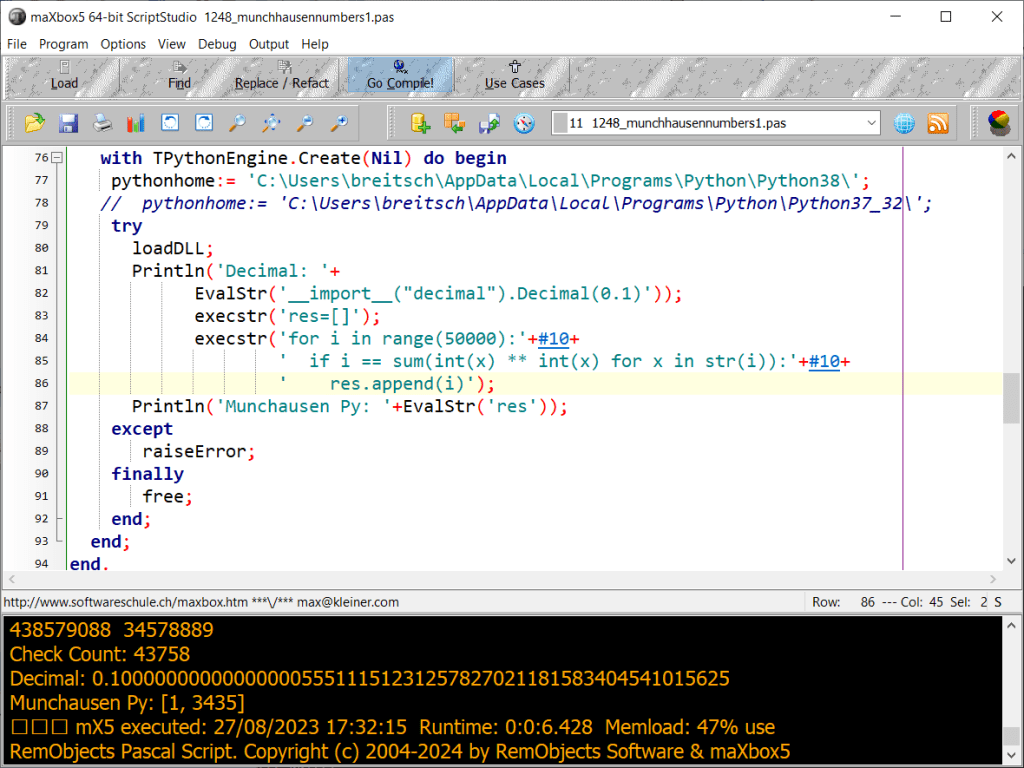Click the printer icon in the toolbar
Viewport: 1024px width, 768px height.
(102, 123)
